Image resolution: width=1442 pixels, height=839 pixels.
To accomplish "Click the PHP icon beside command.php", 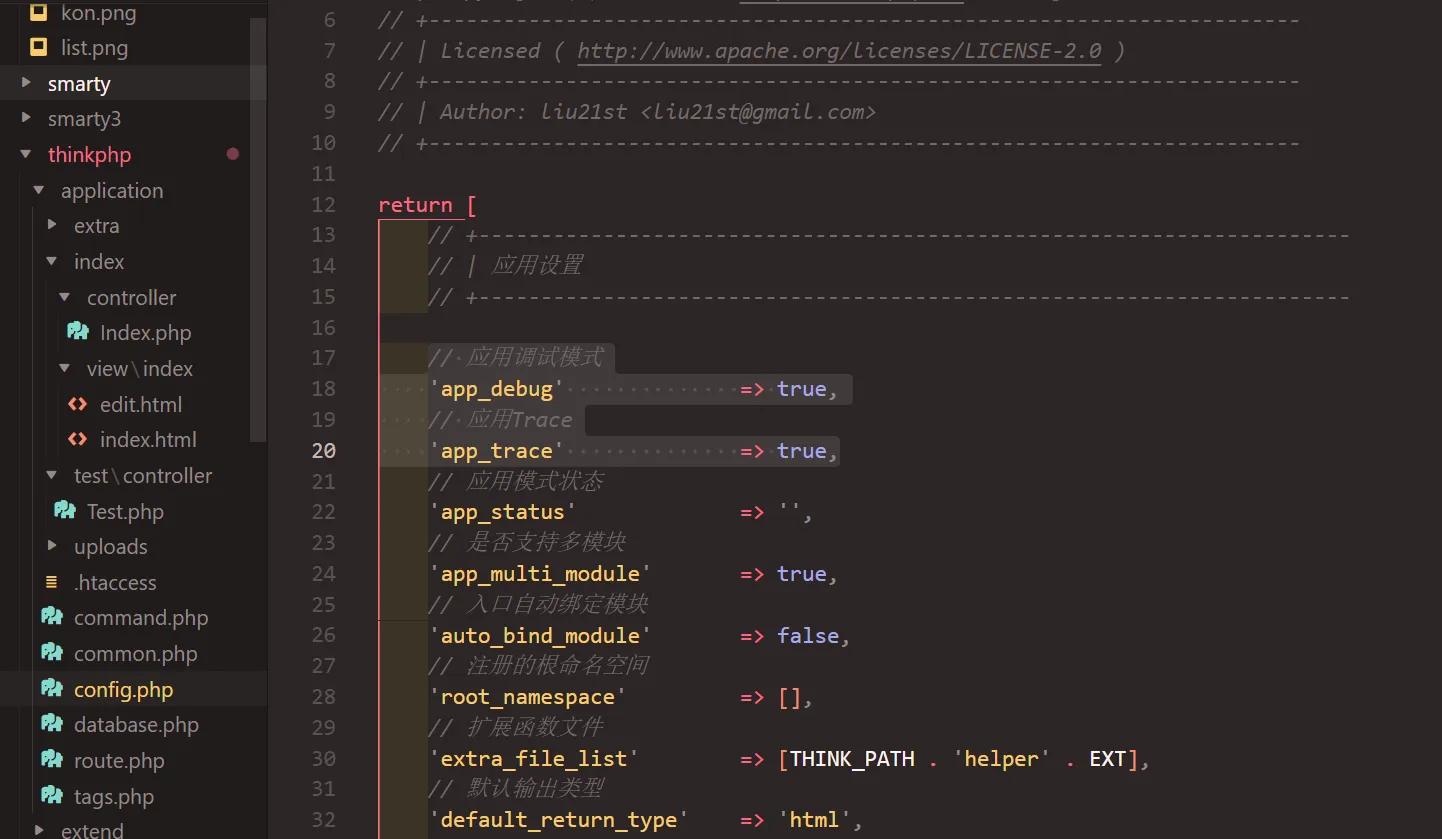I will (51, 617).
